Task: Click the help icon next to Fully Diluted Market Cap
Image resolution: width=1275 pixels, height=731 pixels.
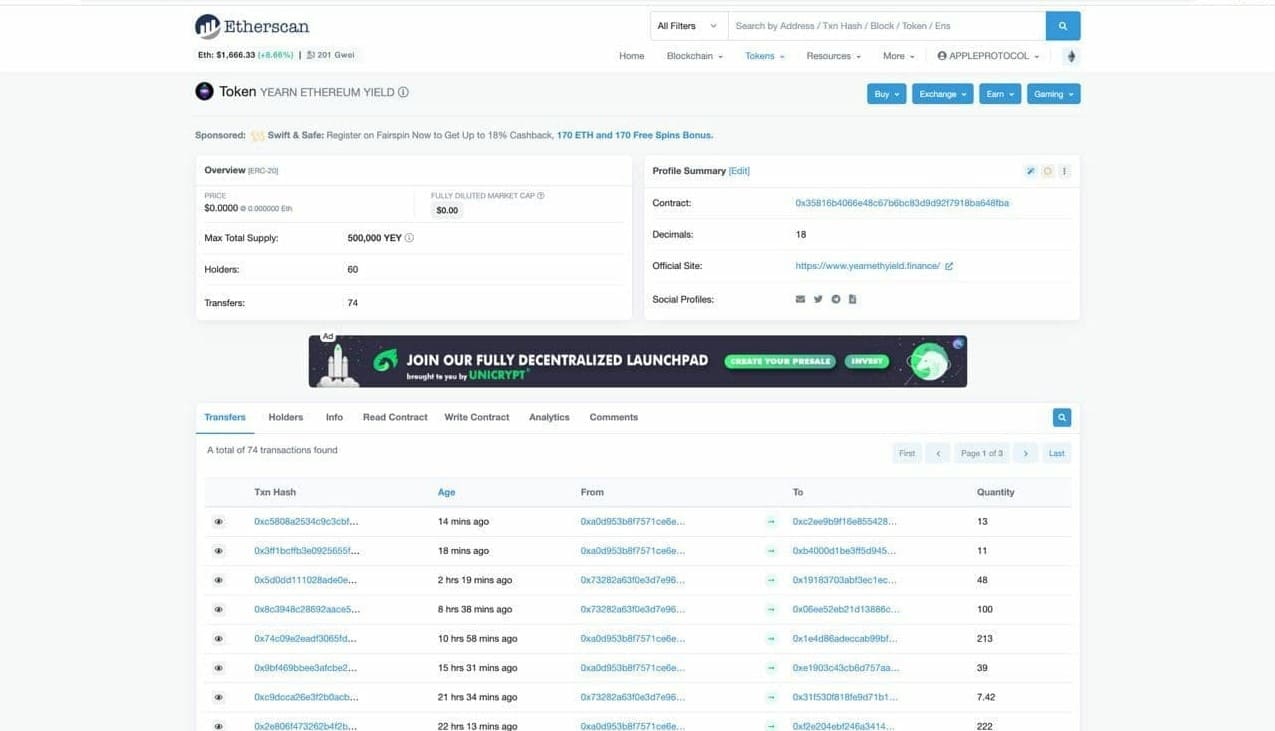Action: pos(541,196)
